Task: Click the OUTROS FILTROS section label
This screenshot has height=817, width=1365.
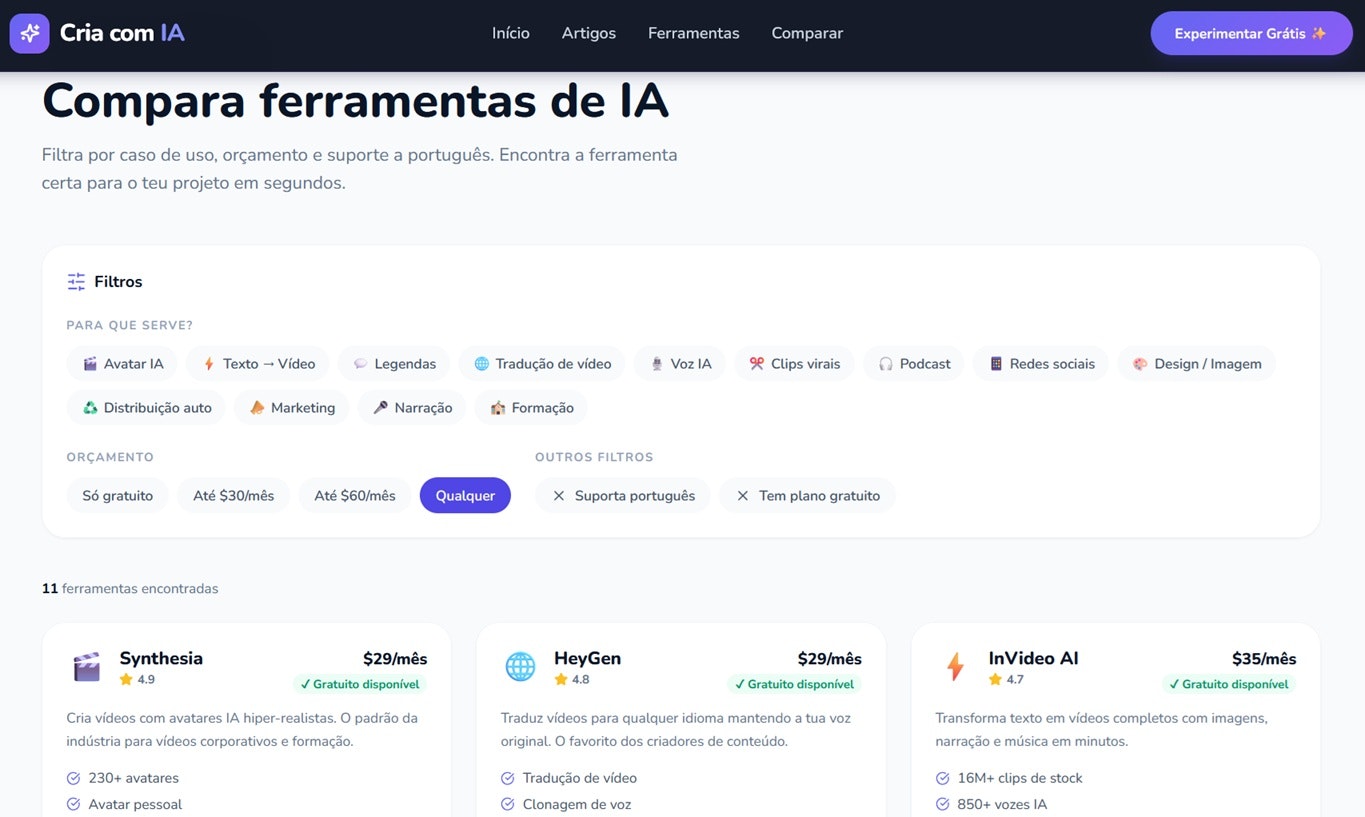Action: coord(594,457)
